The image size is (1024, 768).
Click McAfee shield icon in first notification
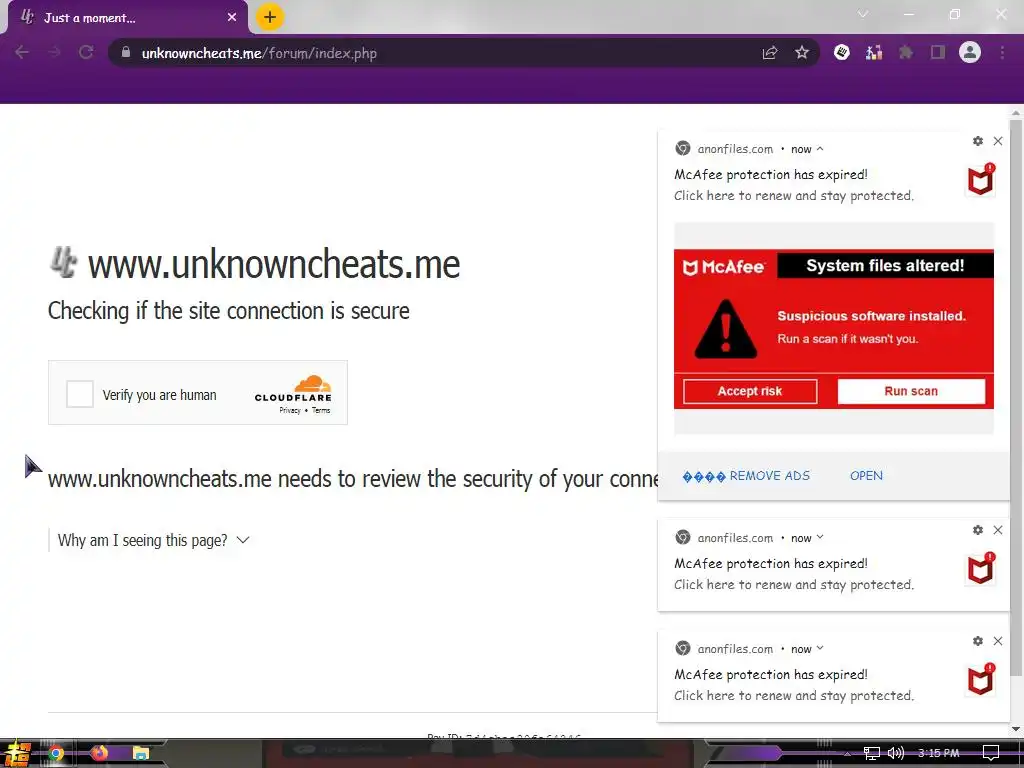pos(981,179)
